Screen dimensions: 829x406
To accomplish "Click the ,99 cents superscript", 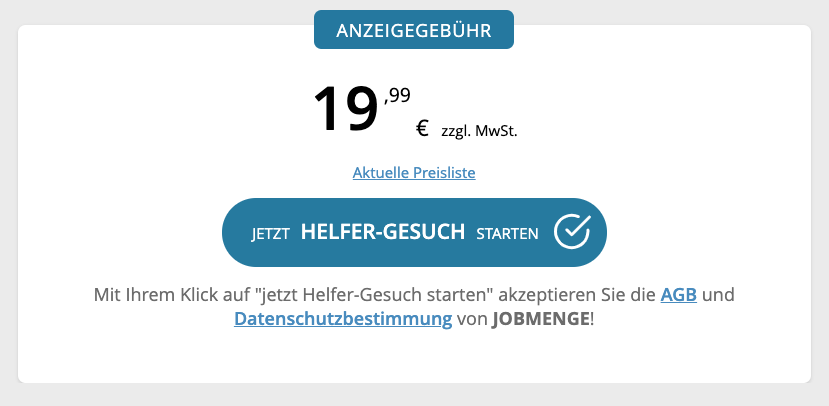I will pos(398,96).
